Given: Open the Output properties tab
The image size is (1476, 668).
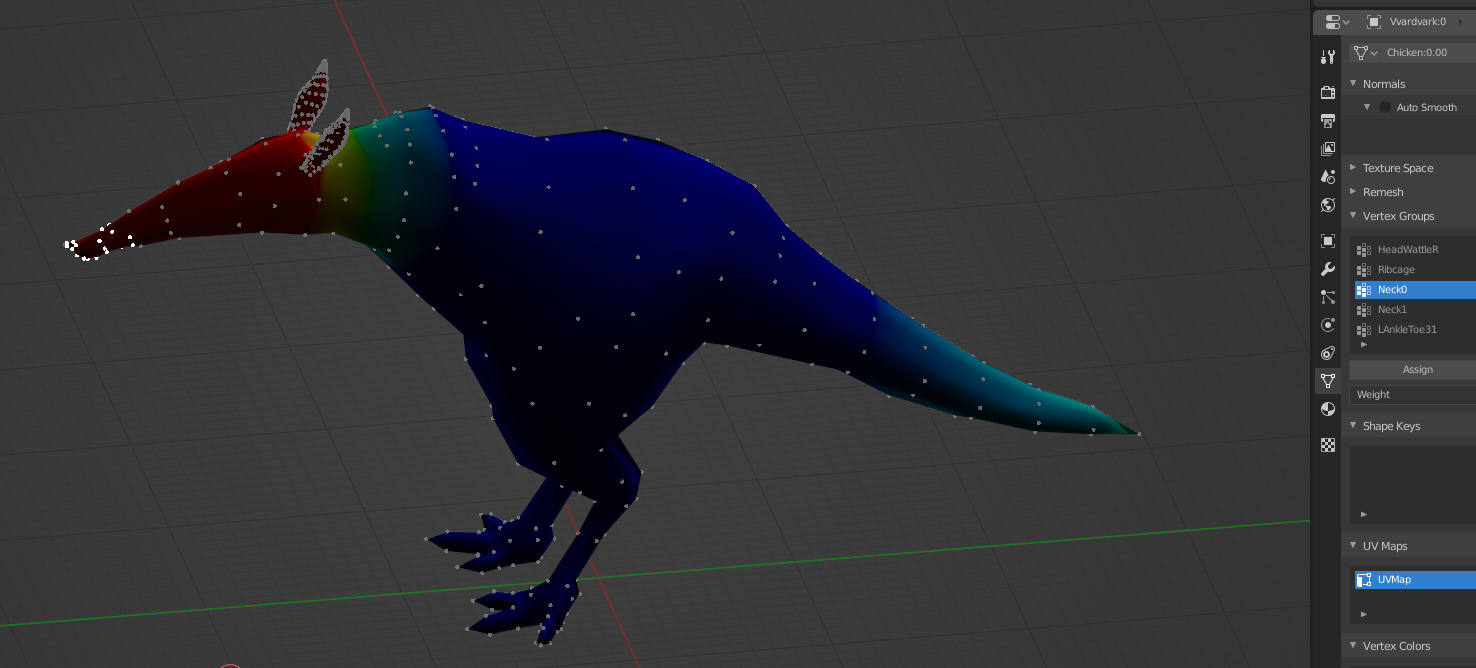Looking at the screenshot, I should tap(1328, 121).
